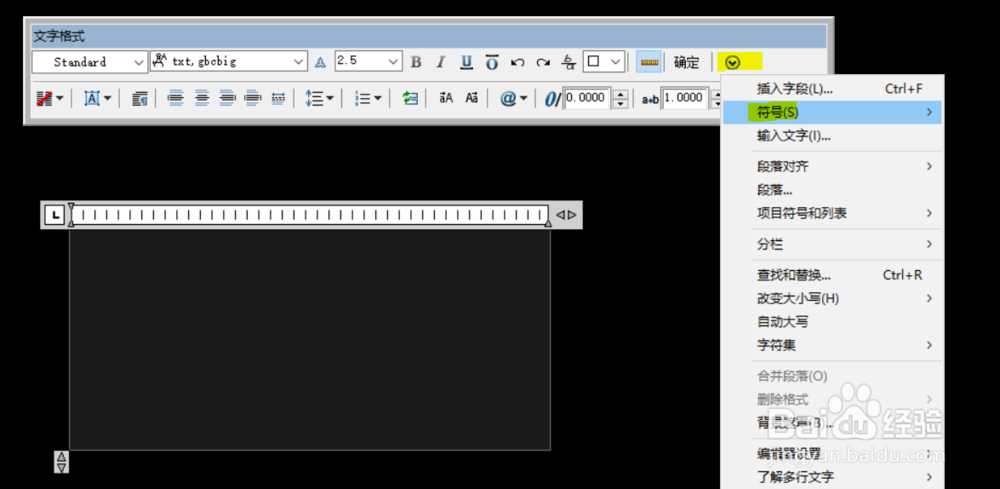
Task: Open the line spacing icon
Action: pos(314,98)
